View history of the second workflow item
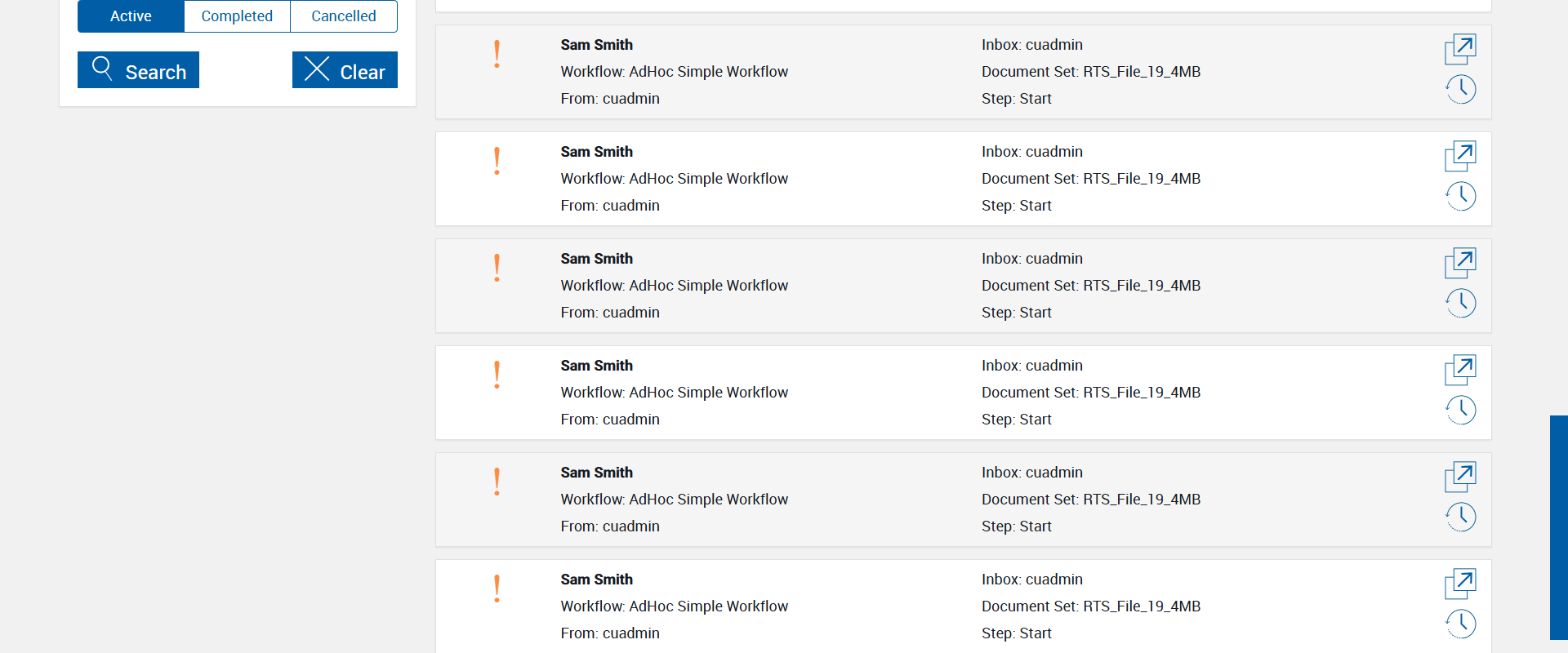This screenshot has height=653, width=1568. [1460, 196]
